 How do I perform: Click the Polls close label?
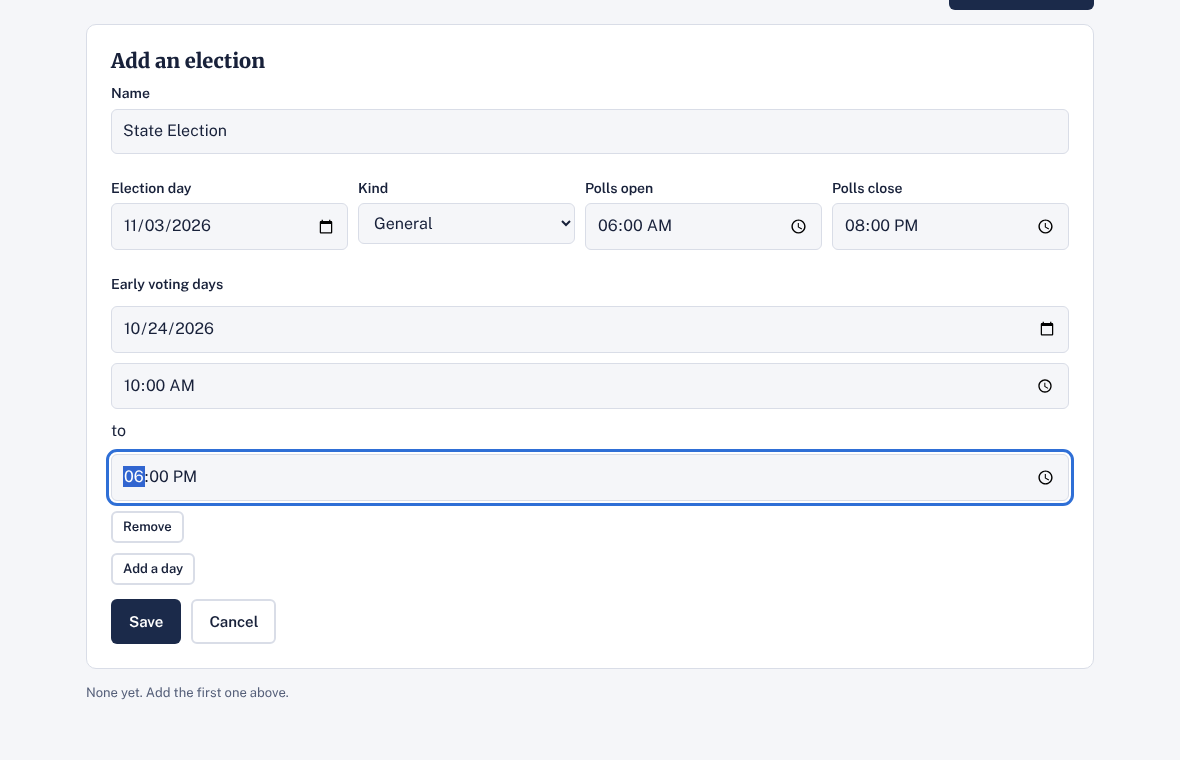pos(867,188)
